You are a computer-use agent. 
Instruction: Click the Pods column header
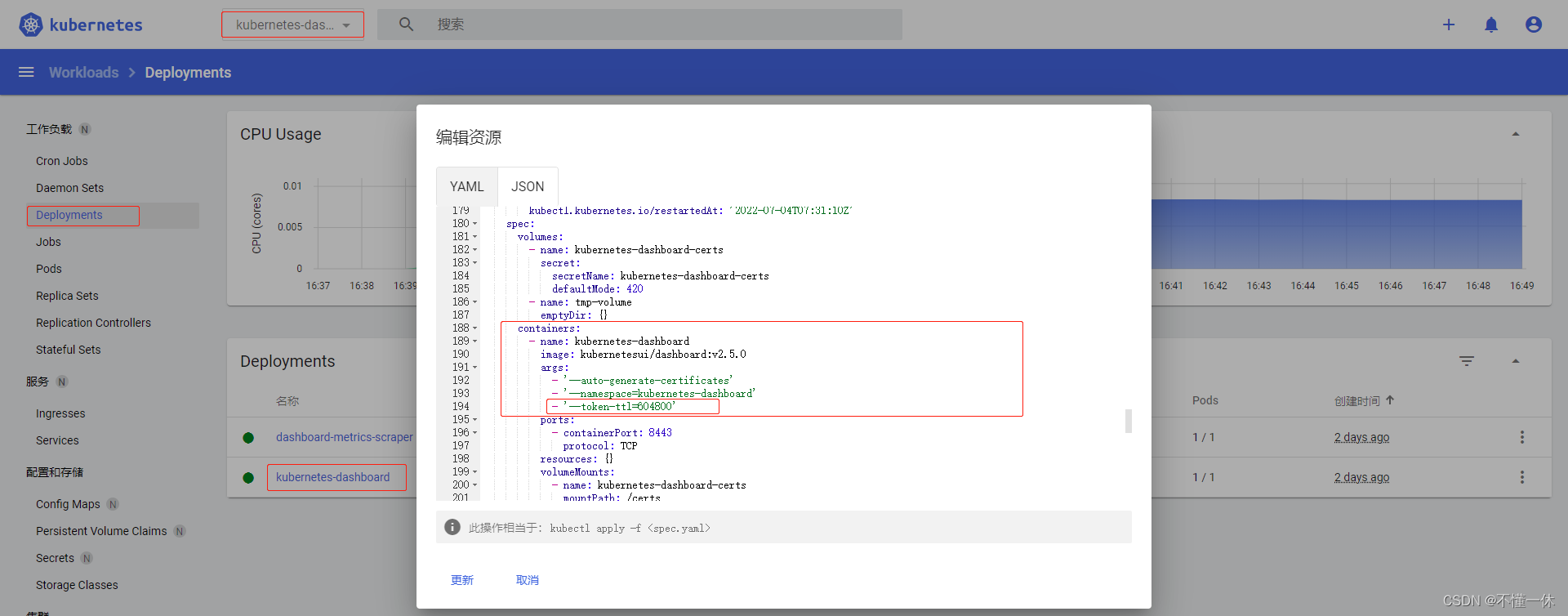pyautogui.click(x=1205, y=400)
